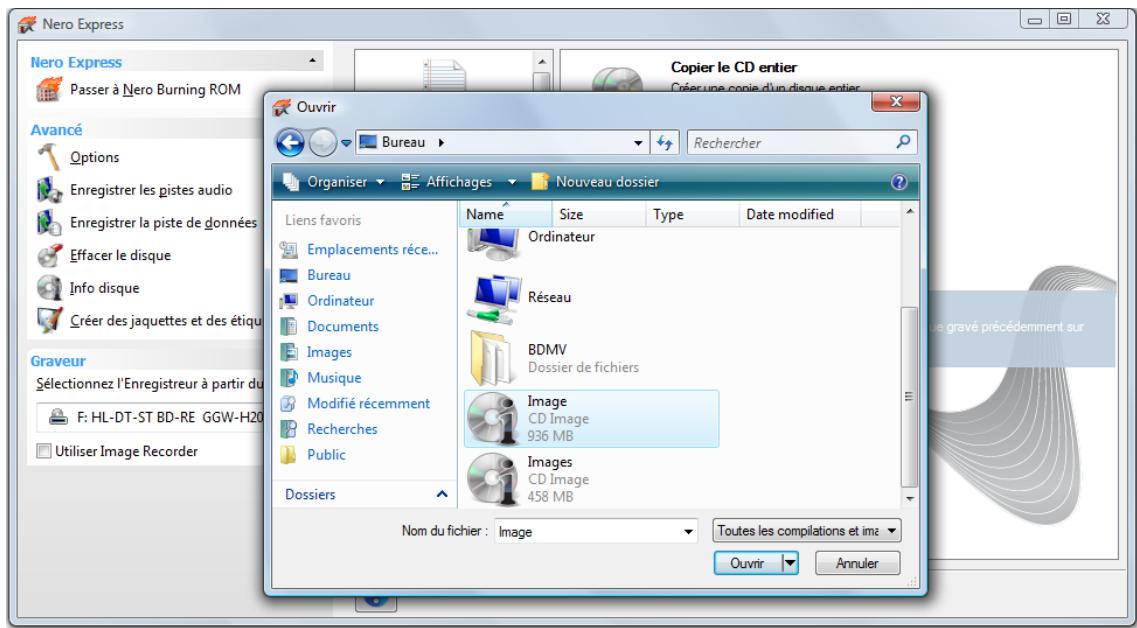Sort by Size column header

(599, 215)
